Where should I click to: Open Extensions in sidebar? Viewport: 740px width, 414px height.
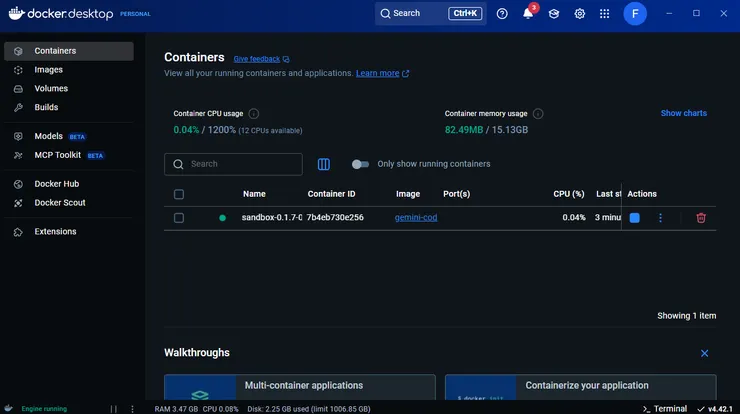tap(69, 232)
